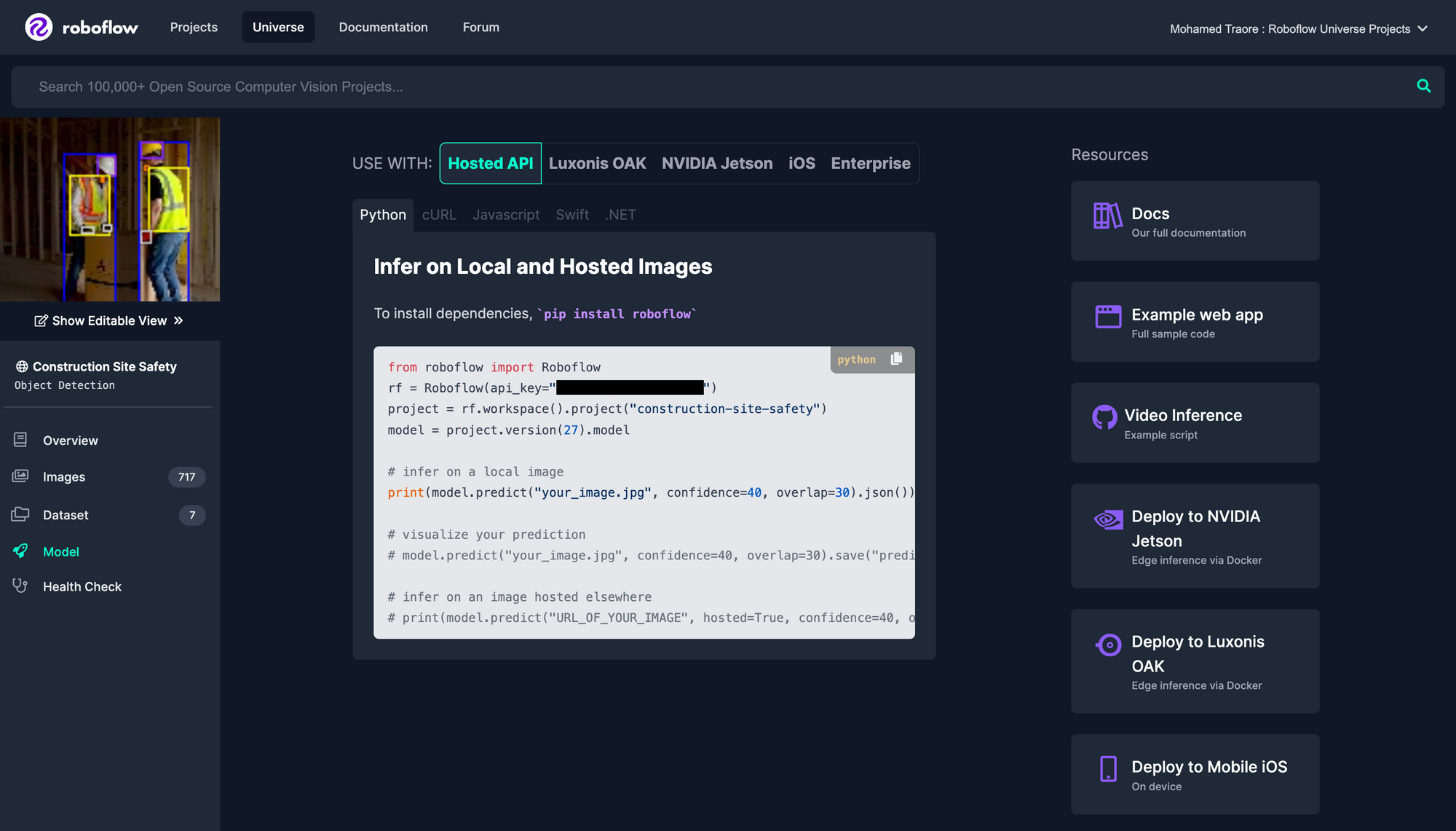Click the search magnifier icon

(x=1423, y=86)
